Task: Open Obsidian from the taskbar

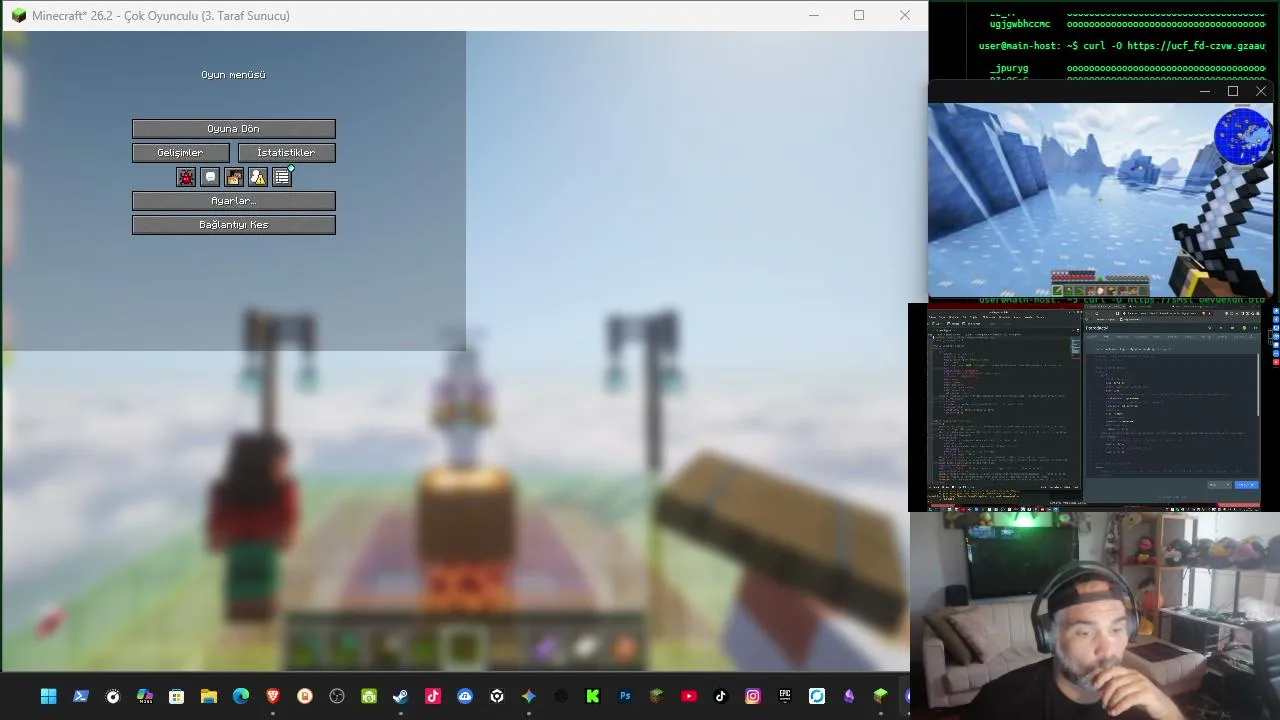Action: 849,696
